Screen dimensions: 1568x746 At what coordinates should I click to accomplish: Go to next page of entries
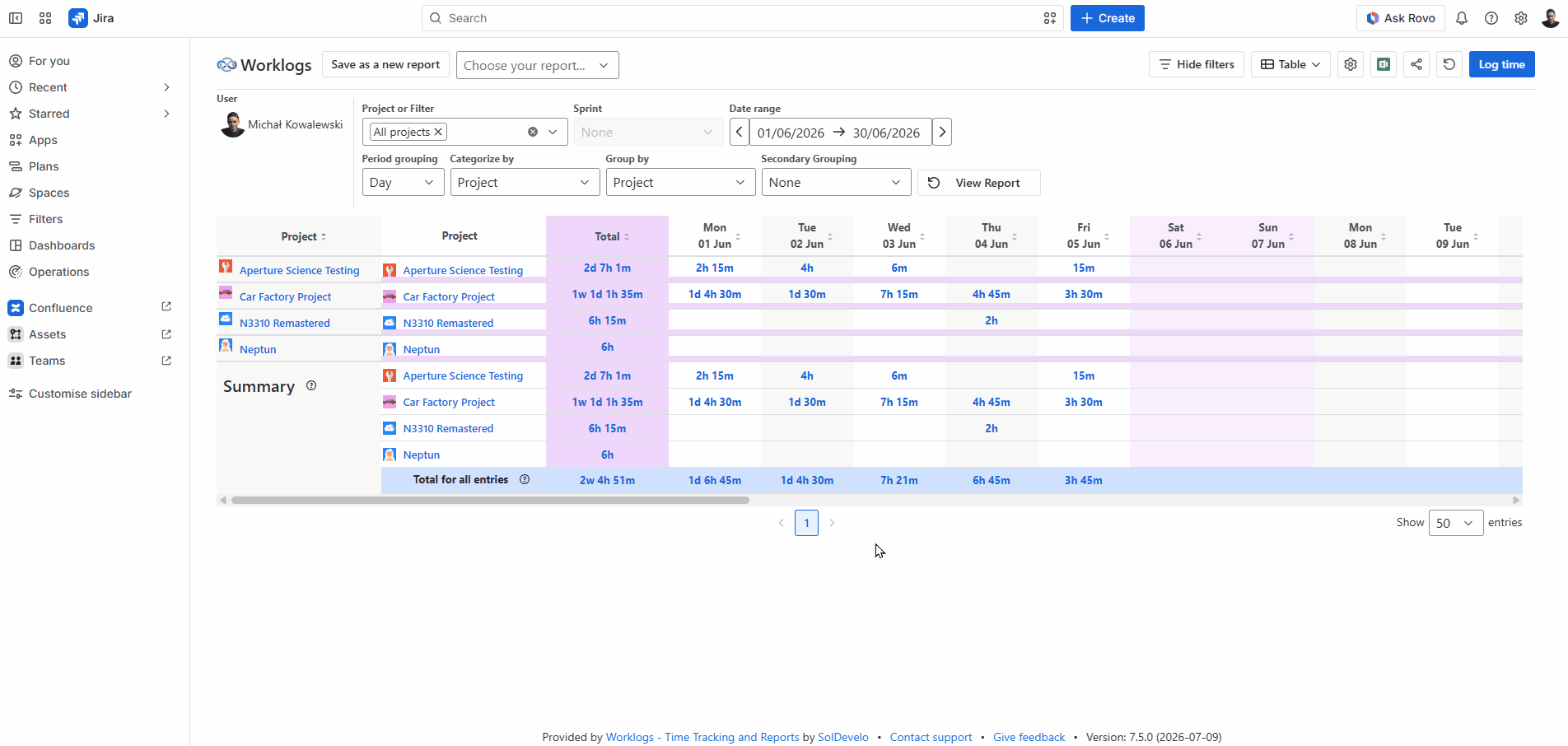(832, 523)
